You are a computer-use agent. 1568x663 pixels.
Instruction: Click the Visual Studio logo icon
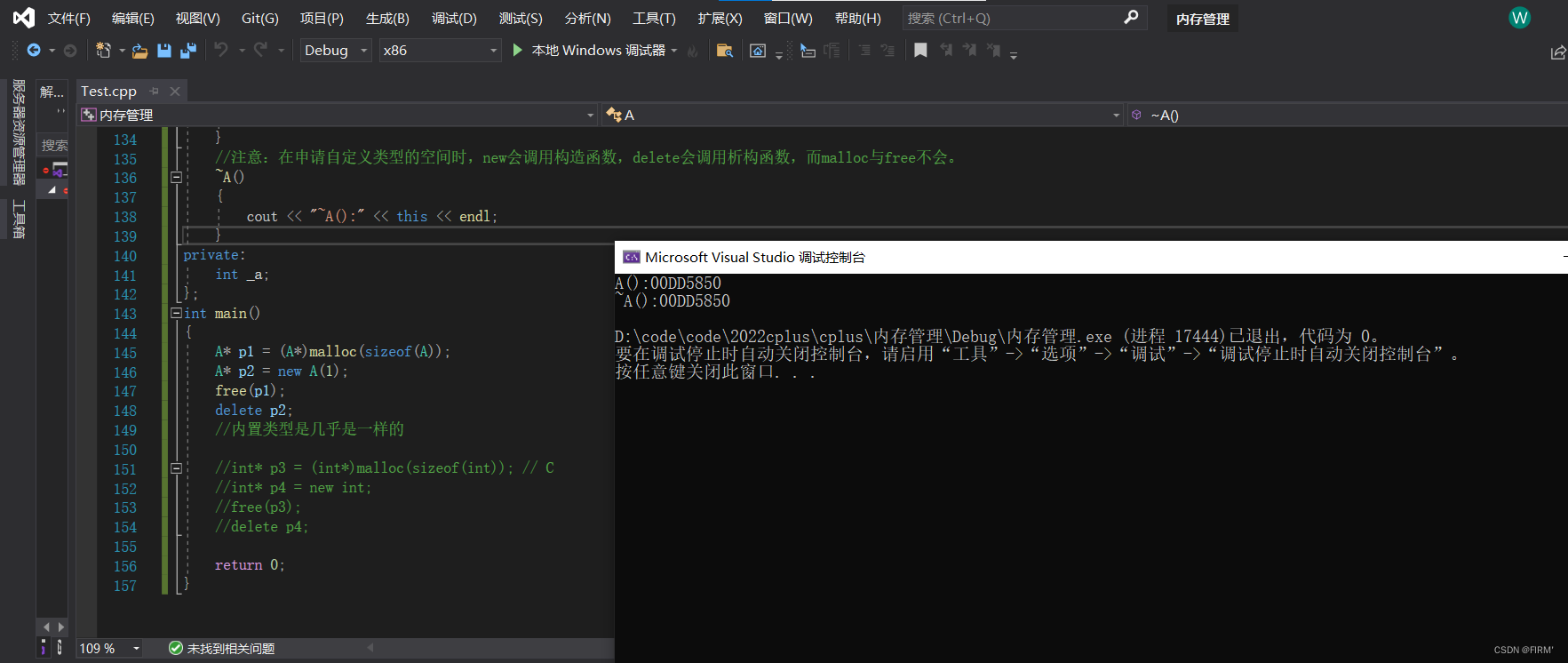pyautogui.click(x=24, y=17)
